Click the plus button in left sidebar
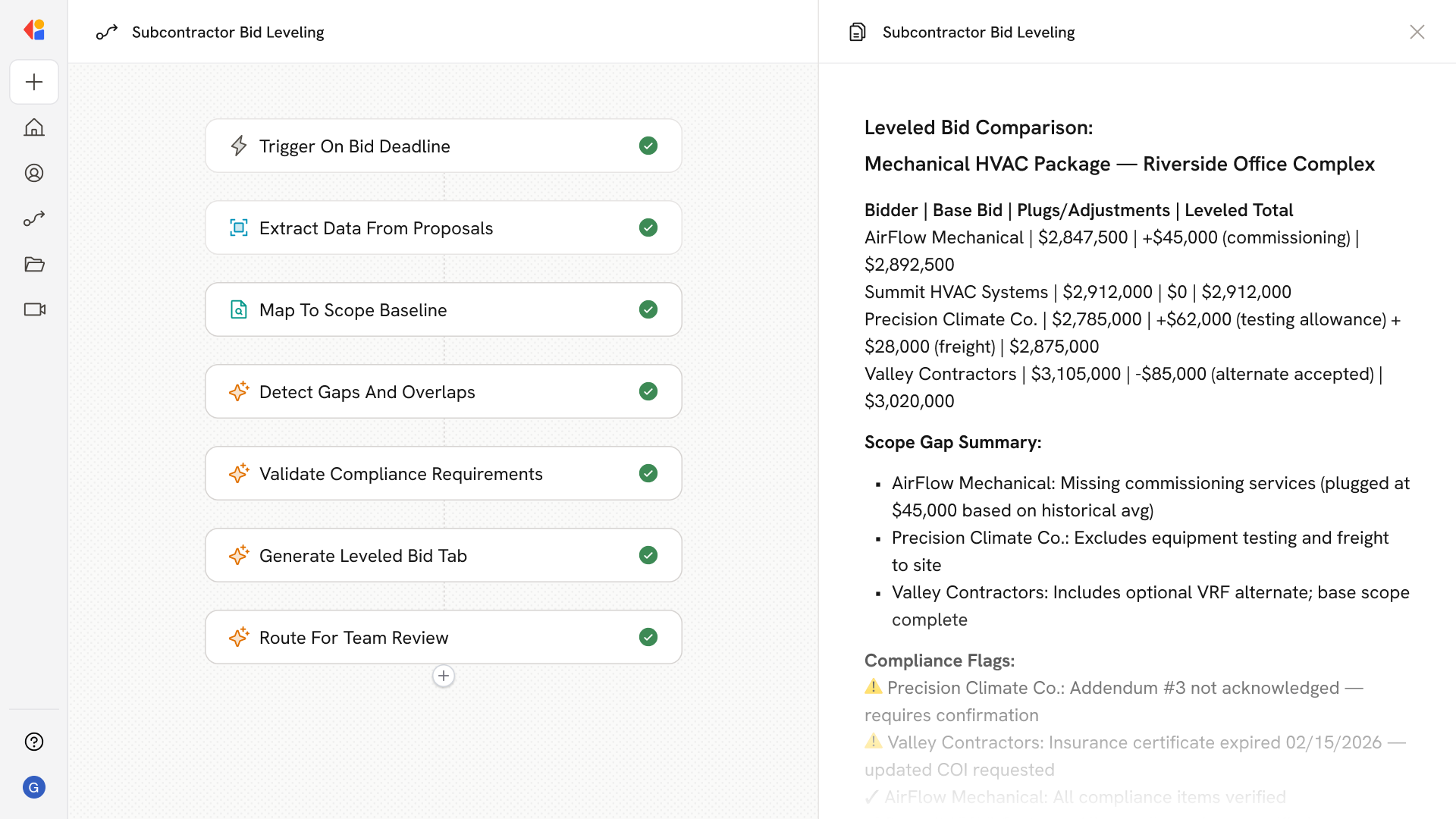The width and height of the screenshot is (1456, 819). click(x=34, y=82)
